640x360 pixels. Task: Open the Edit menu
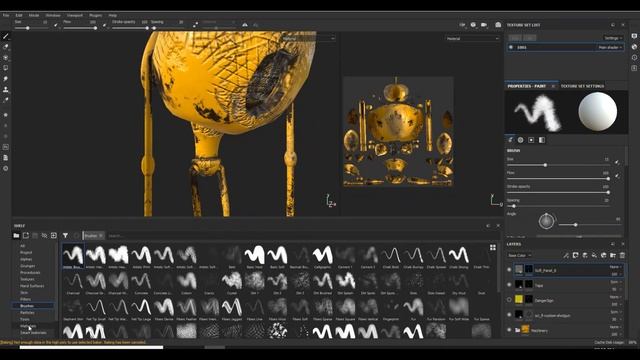[19, 15]
